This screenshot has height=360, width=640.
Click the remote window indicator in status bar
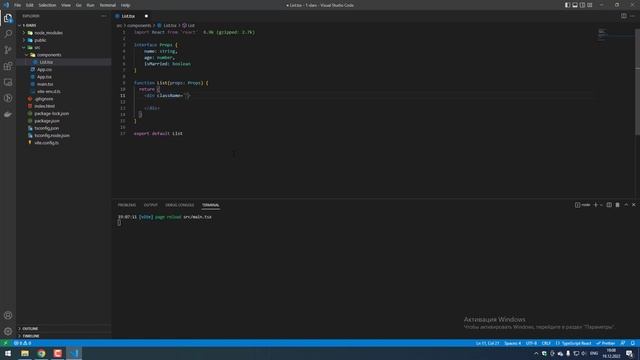5,343
